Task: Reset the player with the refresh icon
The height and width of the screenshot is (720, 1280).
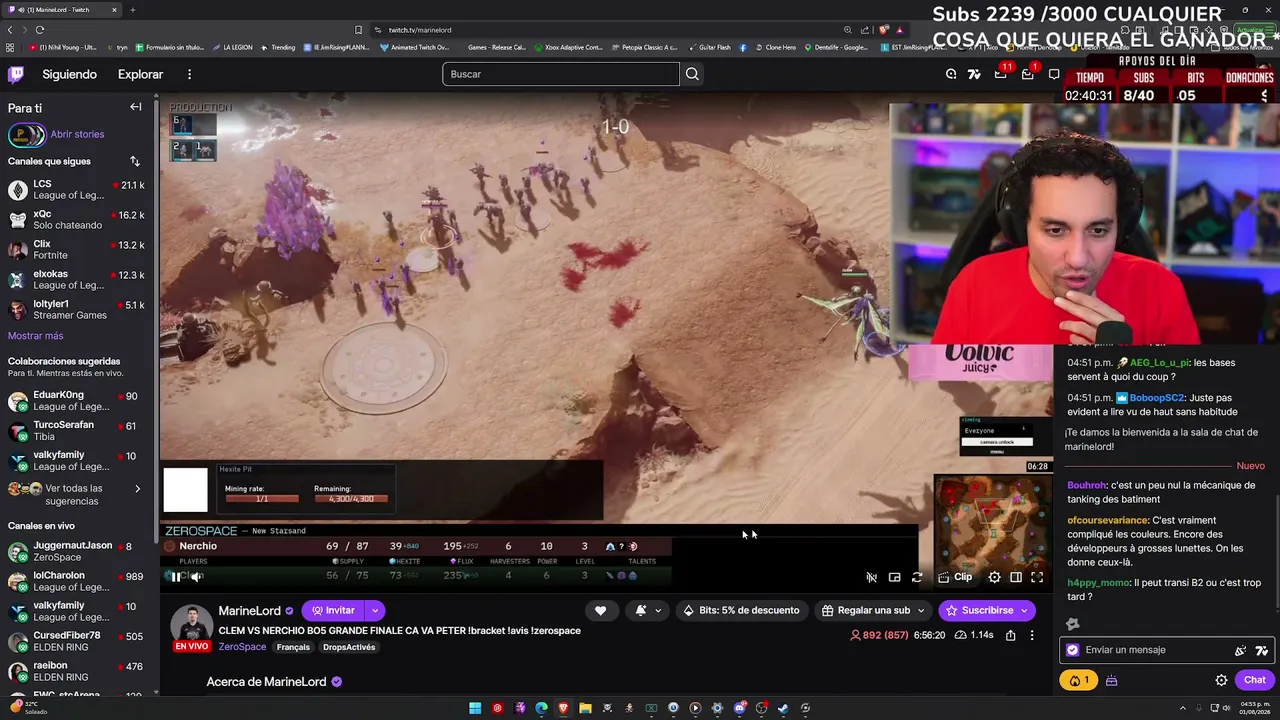Action: [917, 577]
